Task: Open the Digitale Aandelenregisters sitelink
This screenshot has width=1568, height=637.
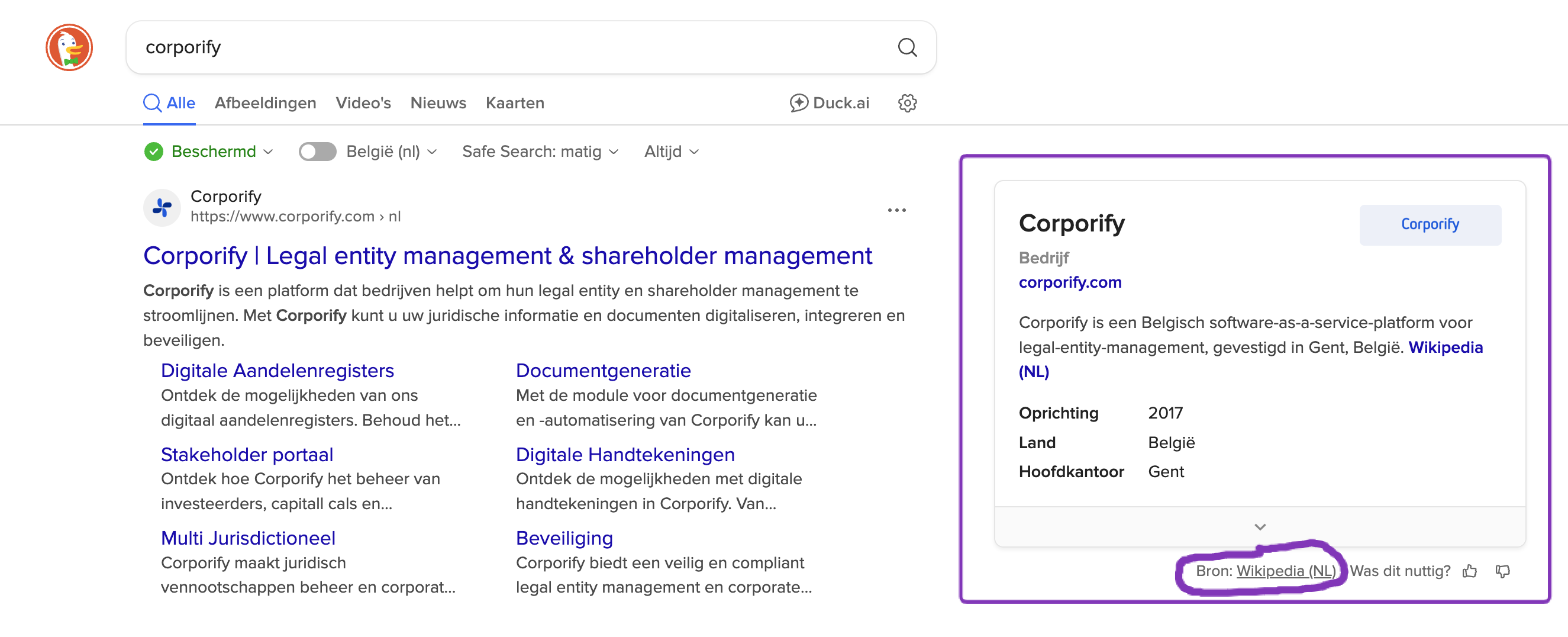Action: [x=278, y=370]
